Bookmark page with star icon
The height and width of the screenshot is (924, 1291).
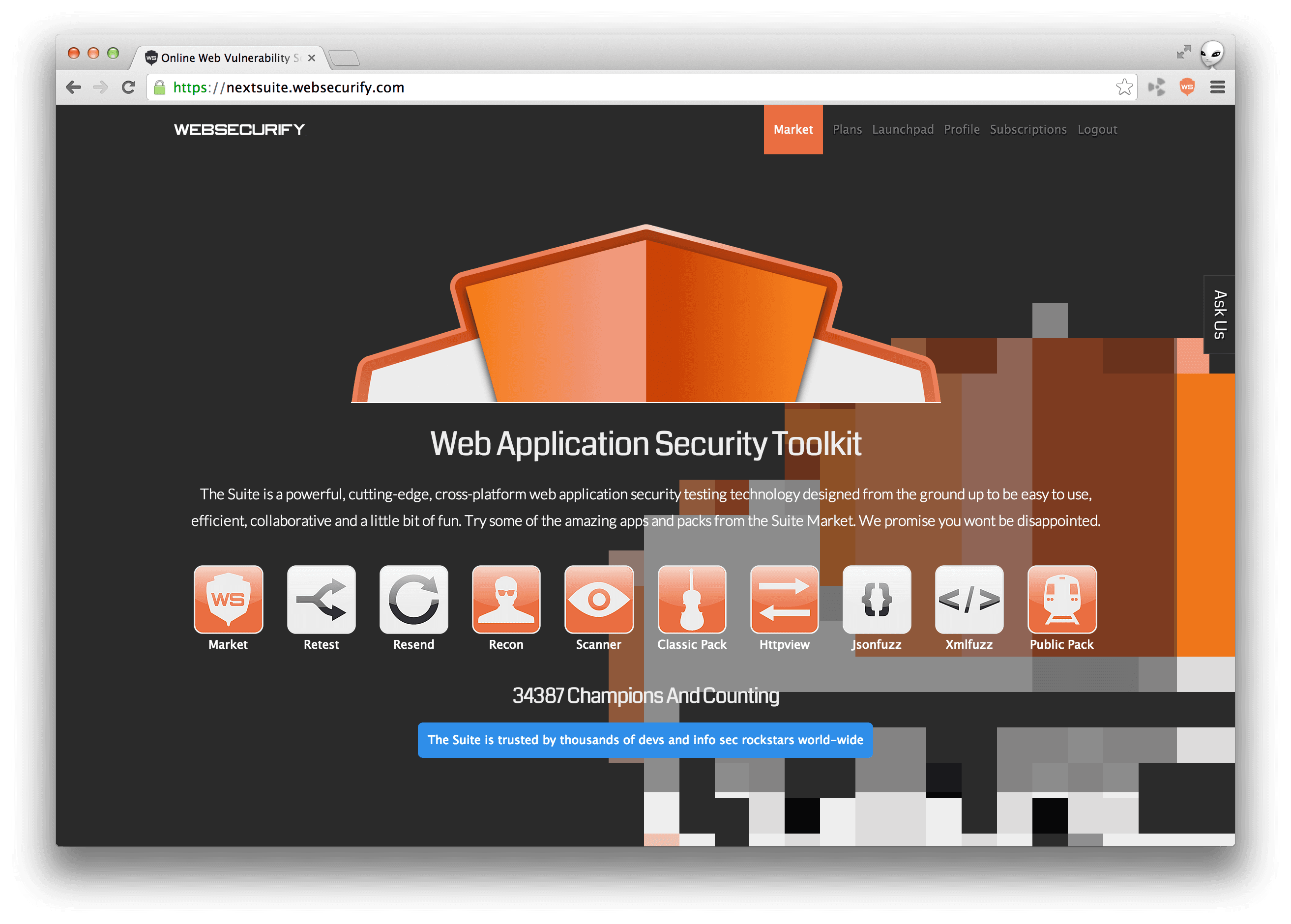[x=1124, y=87]
